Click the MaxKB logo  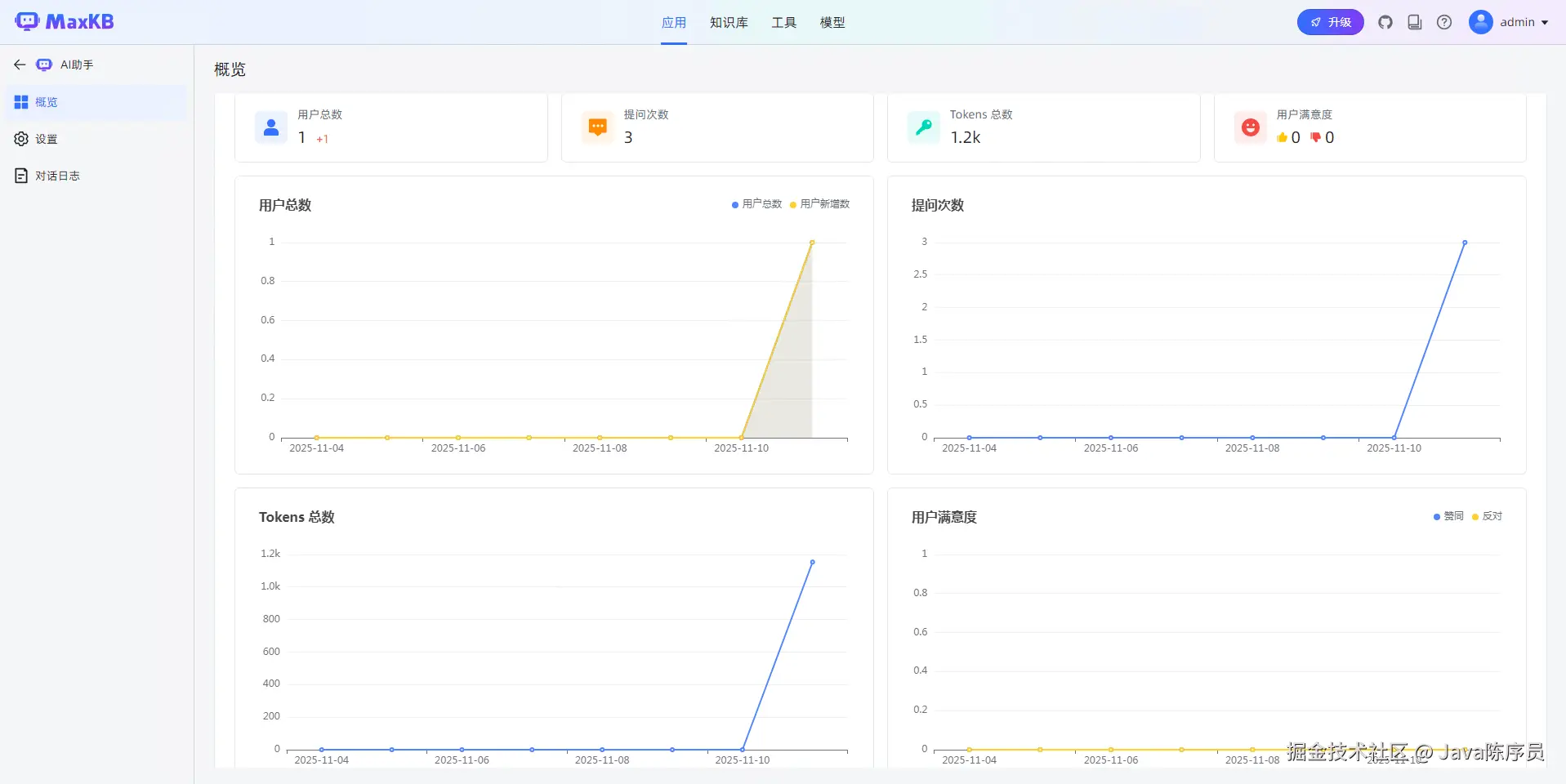pyautogui.click(x=65, y=22)
